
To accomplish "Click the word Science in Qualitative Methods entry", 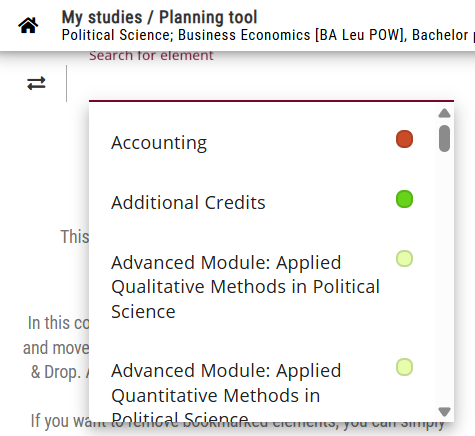I will 143,312.
